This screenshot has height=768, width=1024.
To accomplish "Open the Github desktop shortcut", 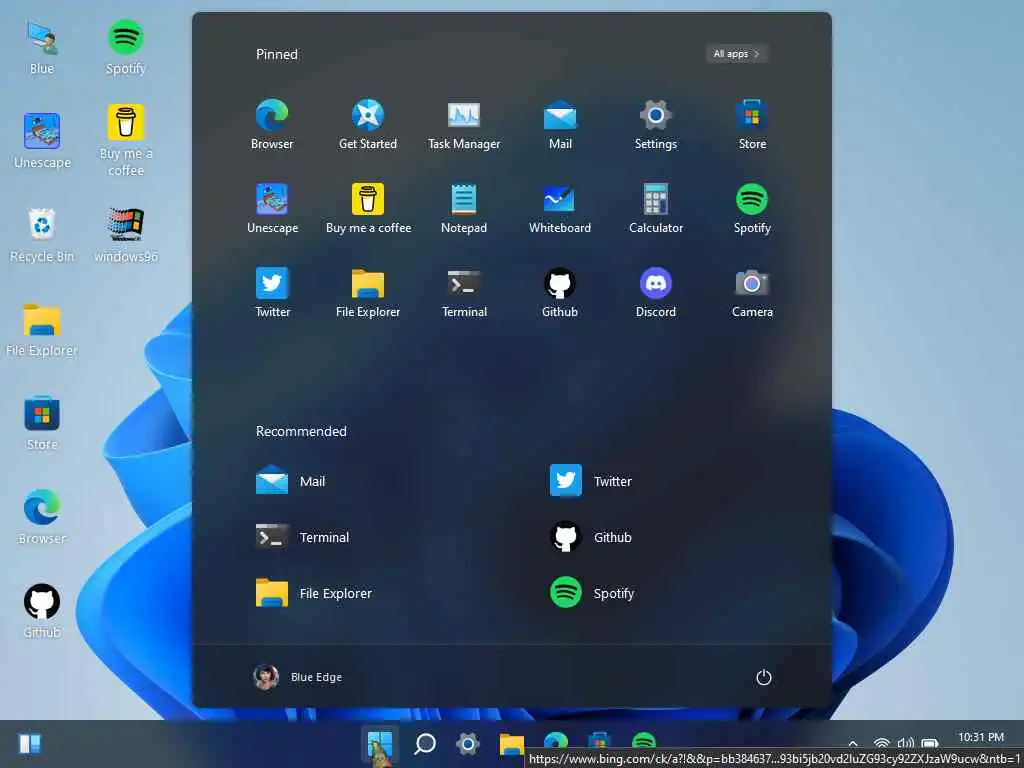I will click(42, 611).
